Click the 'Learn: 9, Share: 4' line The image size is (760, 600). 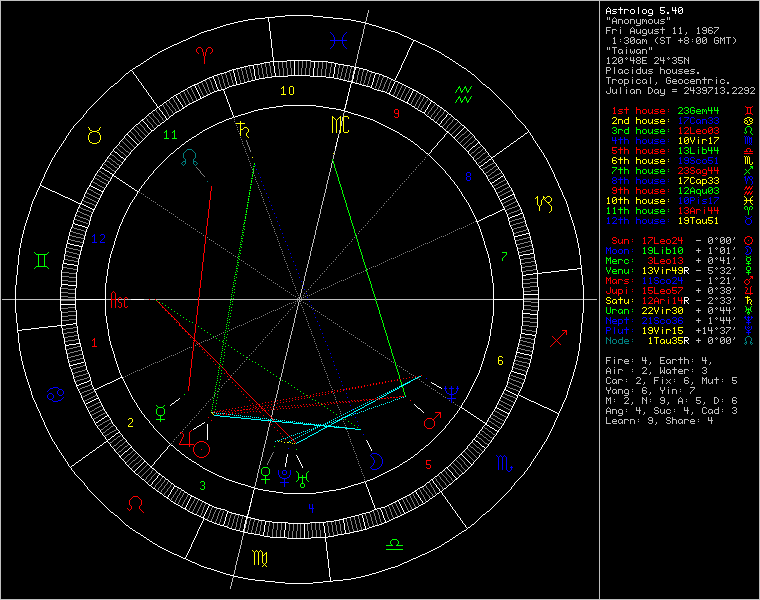tap(659, 421)
